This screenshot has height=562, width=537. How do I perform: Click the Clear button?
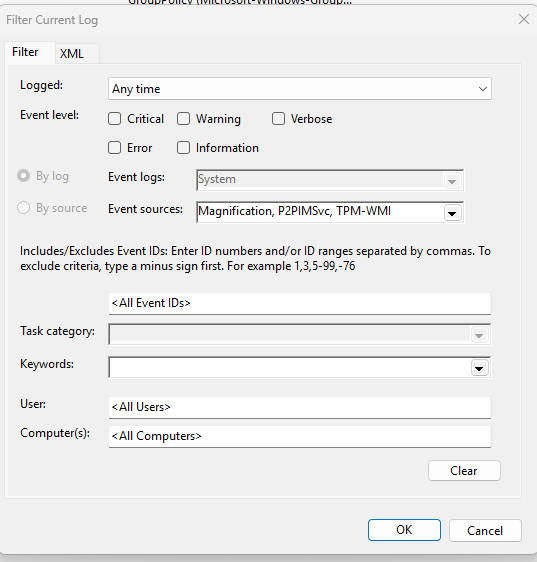464,471
